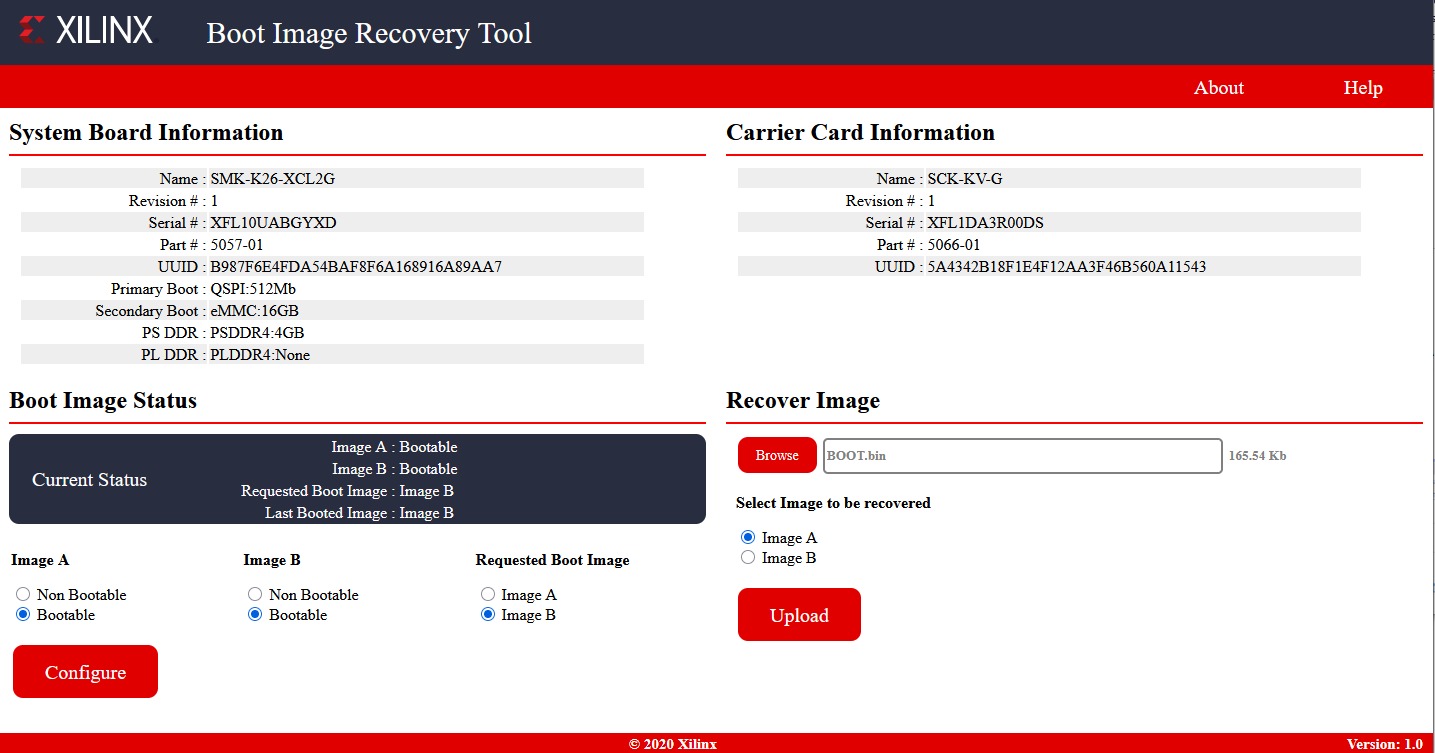Choose Image A as Requested Boot Image
This screenshot has height=753, width=1435.
[488, 595]
